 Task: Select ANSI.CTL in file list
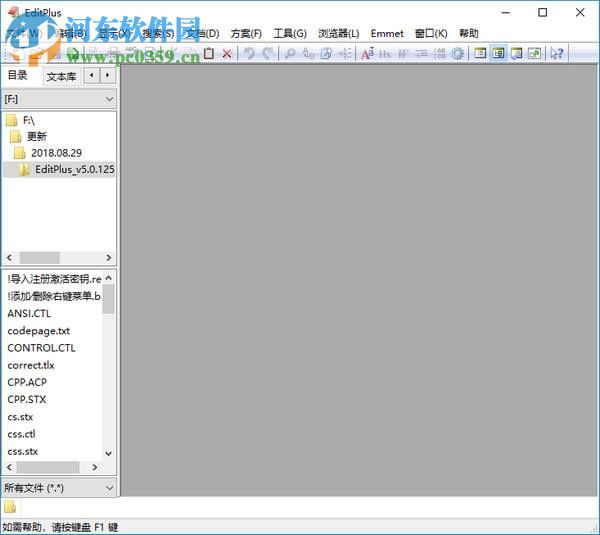pos(29,313)
